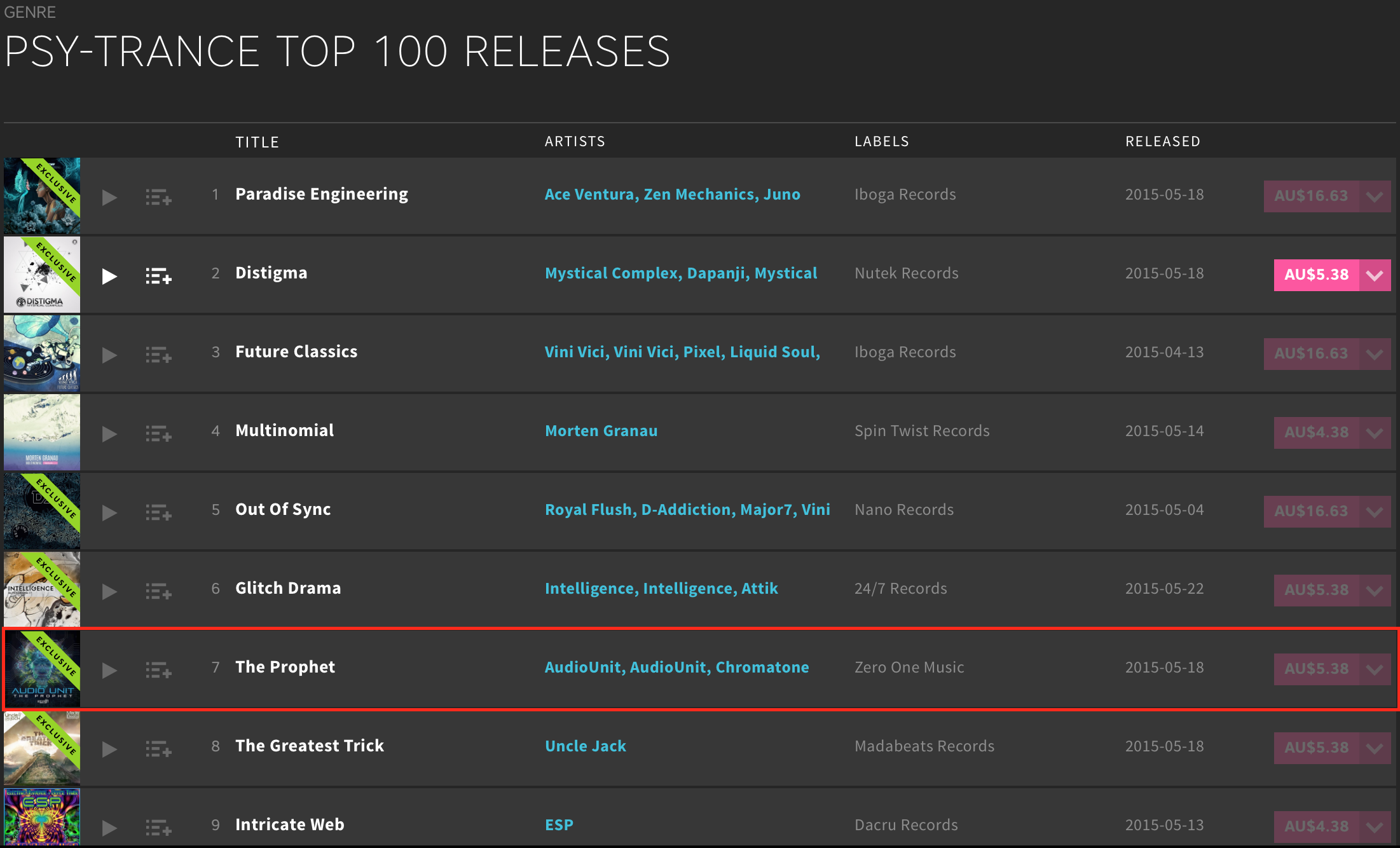Buy Future Classics for AU$16.63
The height and width of the screenshot is (848, 1400).
(1311, 354)
